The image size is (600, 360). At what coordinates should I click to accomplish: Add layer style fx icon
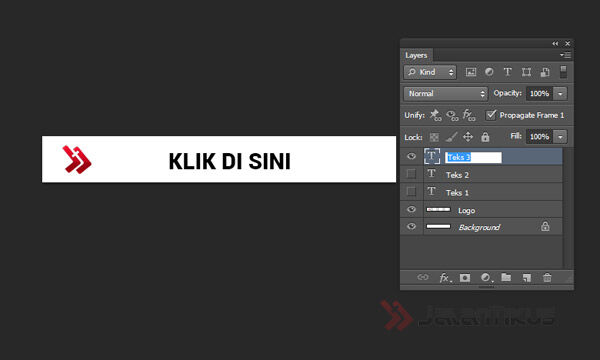[445, 278]
